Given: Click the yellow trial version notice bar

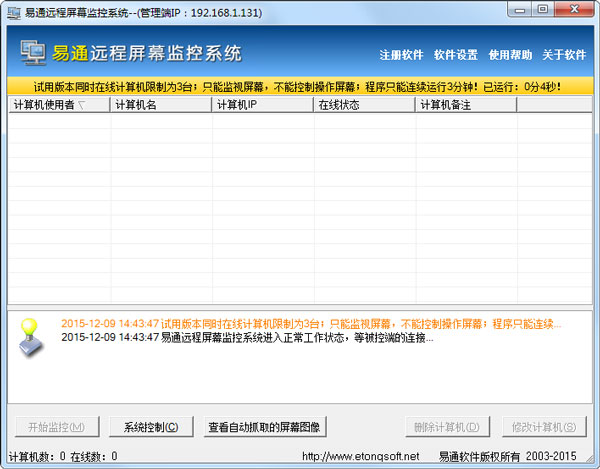Looking at the screenshot, I should coord(300,86).
